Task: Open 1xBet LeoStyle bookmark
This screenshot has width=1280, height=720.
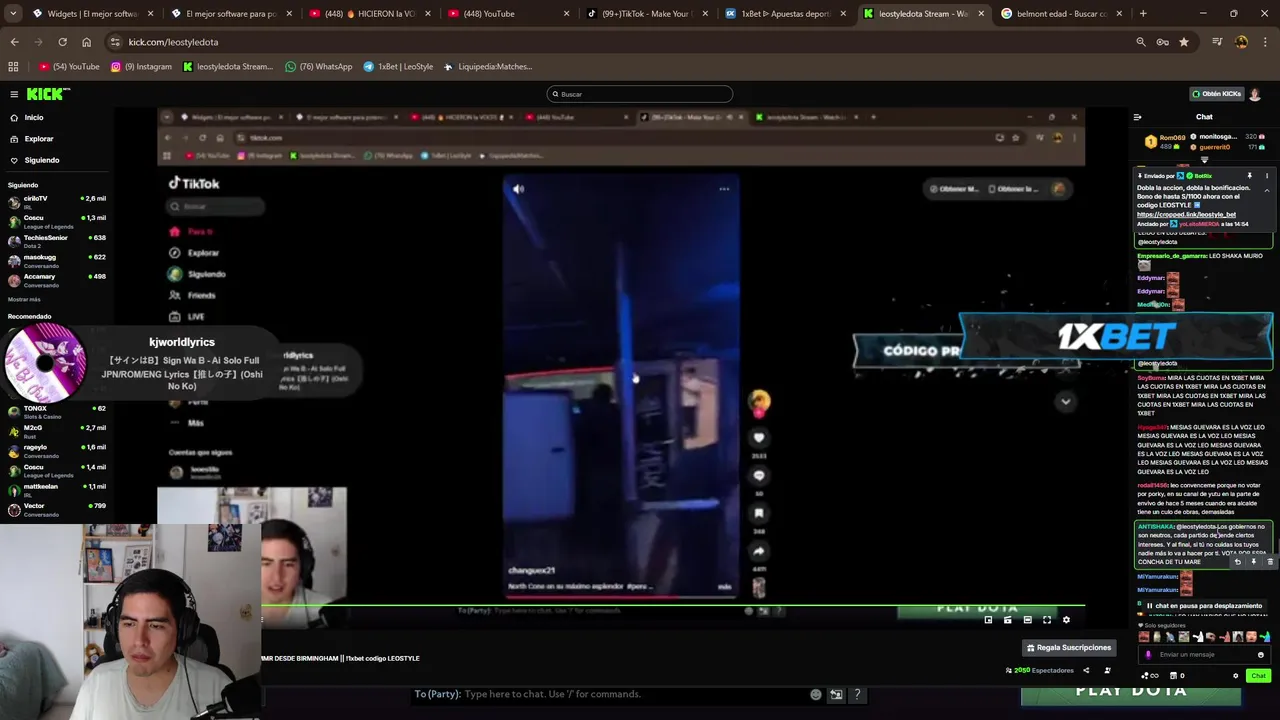Action: (x=399, y=66)
